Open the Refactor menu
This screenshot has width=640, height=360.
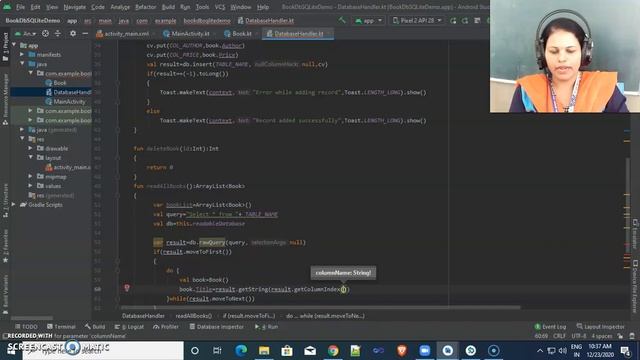tap(146, 7)
